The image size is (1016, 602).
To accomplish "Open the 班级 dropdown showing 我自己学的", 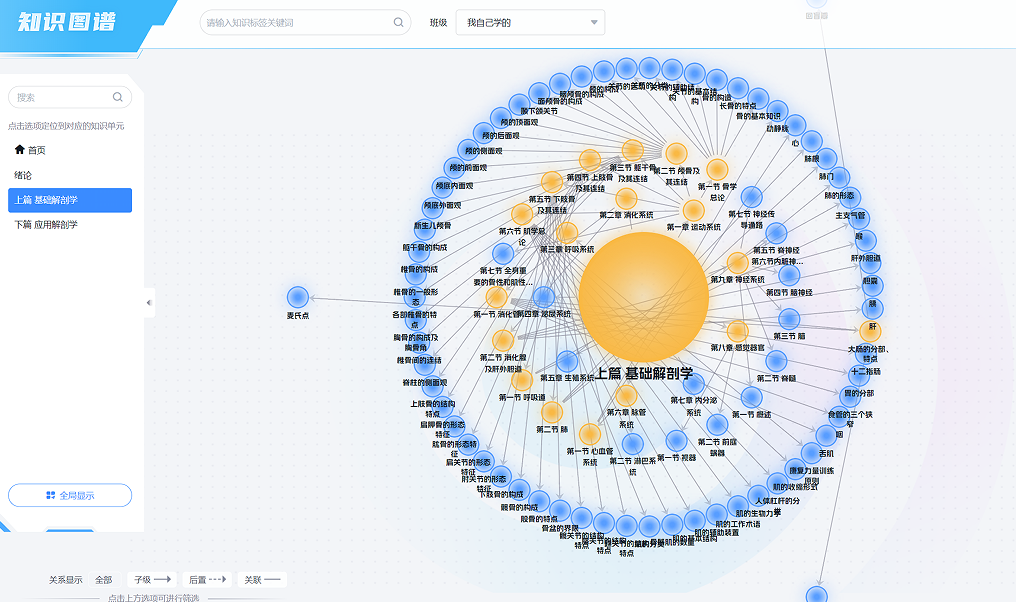I will click(530, 22).
